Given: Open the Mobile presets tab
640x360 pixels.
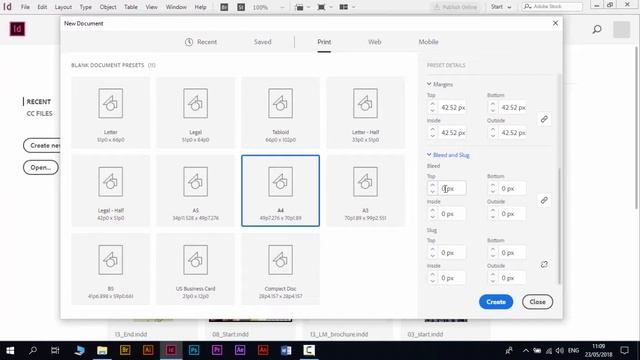Looking at the screenshot, I should click(428, 42).
